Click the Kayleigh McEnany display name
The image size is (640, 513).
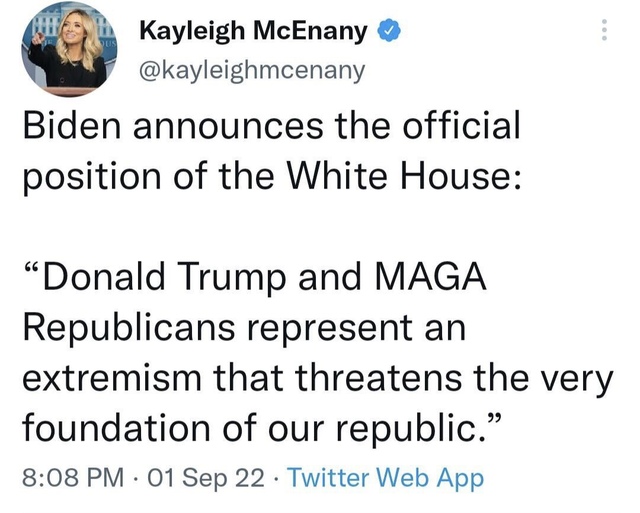point(253,31)
